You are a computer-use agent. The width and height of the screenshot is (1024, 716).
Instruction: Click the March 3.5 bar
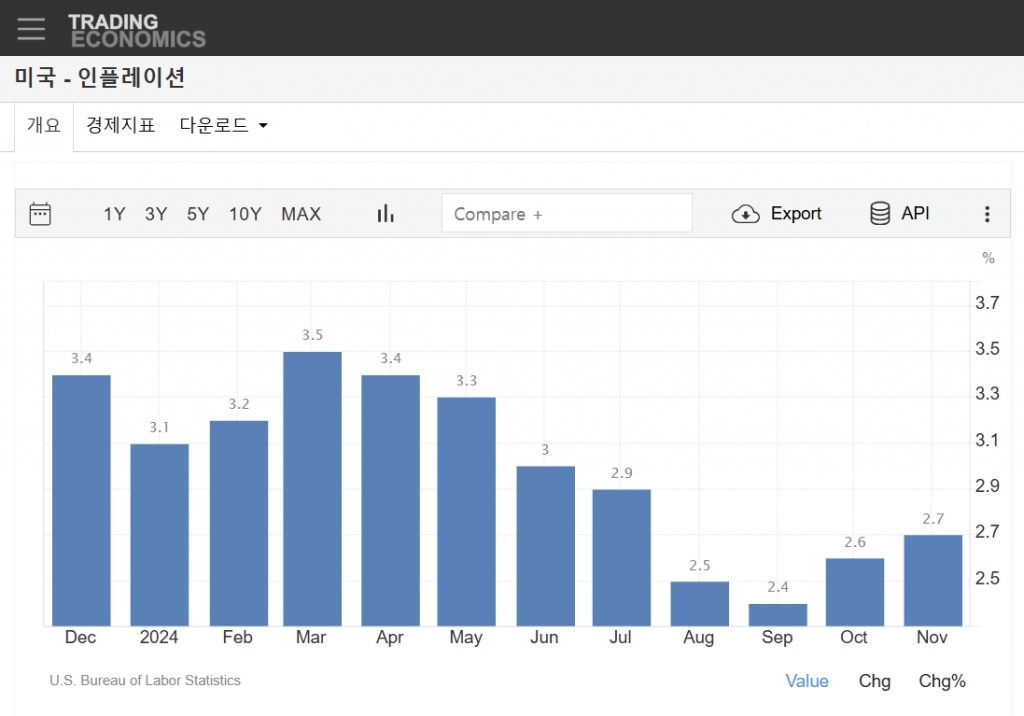[x=312, y=488]
